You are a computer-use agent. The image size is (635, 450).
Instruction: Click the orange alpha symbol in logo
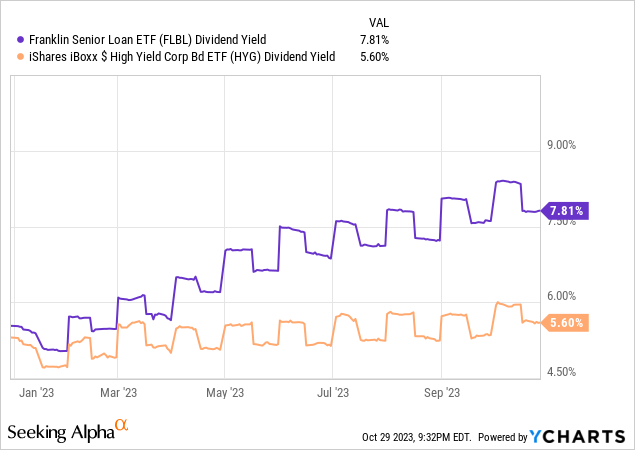[x=121, y=425]
